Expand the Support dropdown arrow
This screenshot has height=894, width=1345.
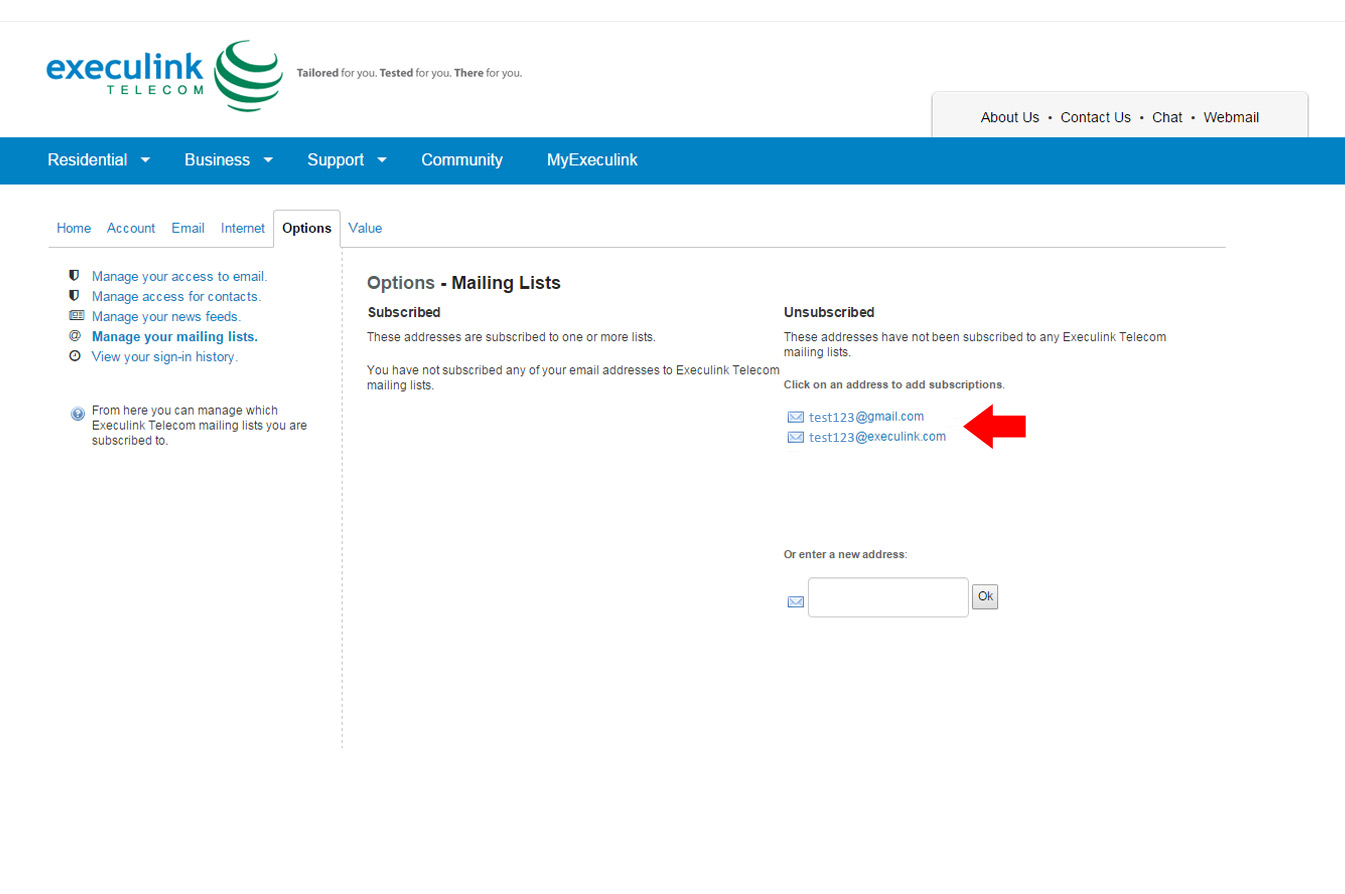point(382,160)
